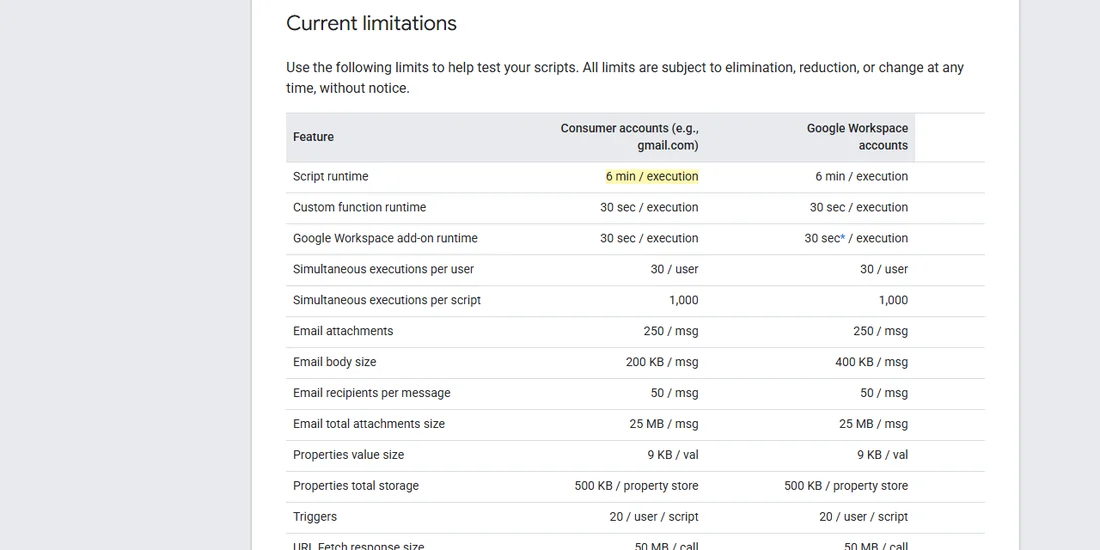Click the 'Properties value size' row label
Screen dimensions: 1100x550
point(349,455)
